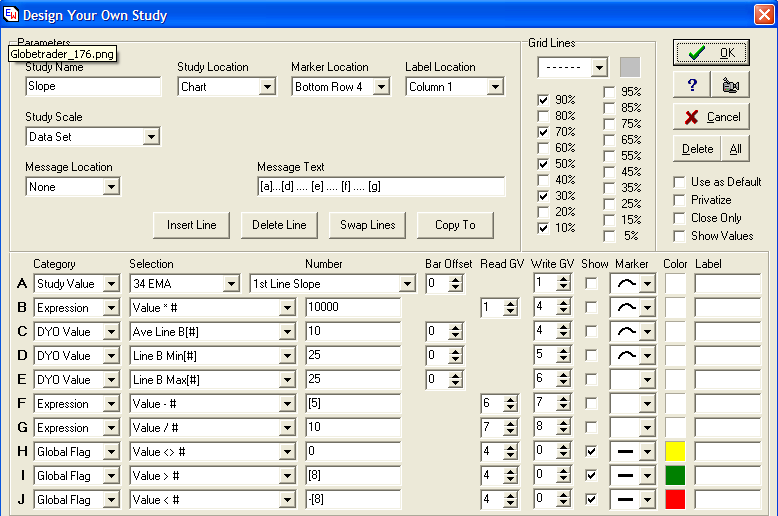Open row A curve marker selector
Viewport: 778px width, 516px height.
pos(647,284)
